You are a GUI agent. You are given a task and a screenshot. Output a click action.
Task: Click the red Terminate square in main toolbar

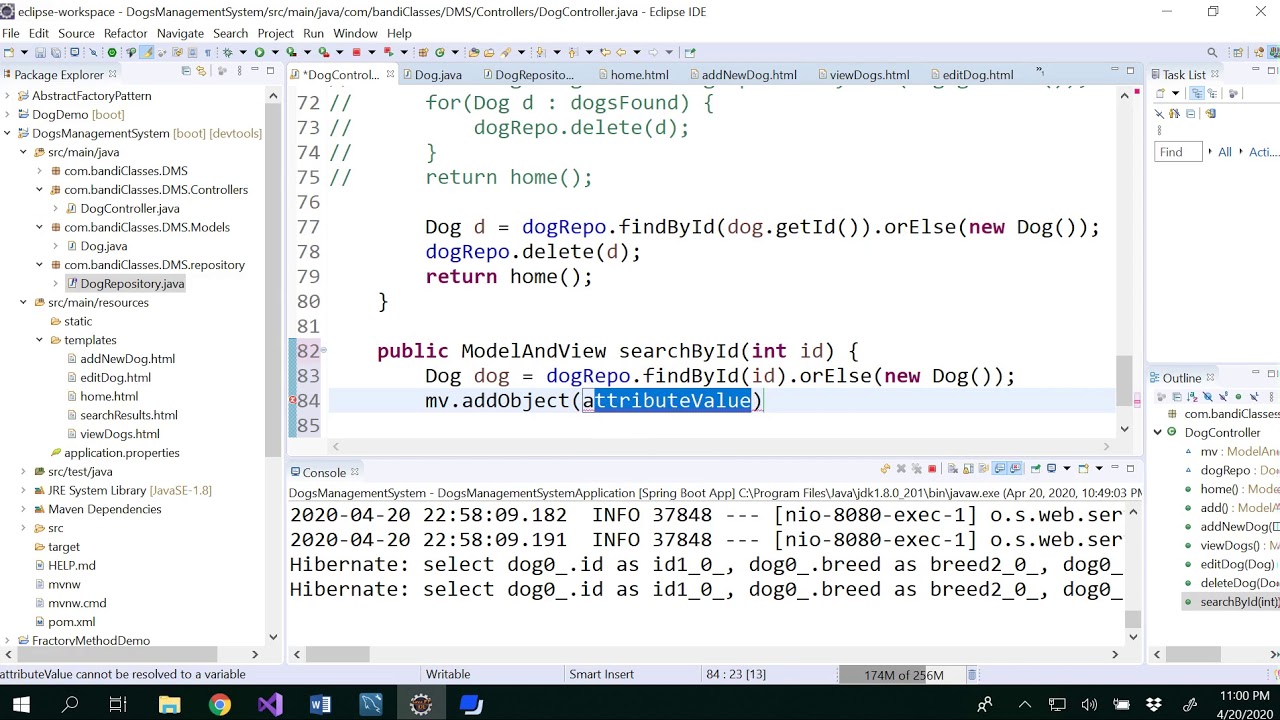pyautogui.click(x=356, y=52)
